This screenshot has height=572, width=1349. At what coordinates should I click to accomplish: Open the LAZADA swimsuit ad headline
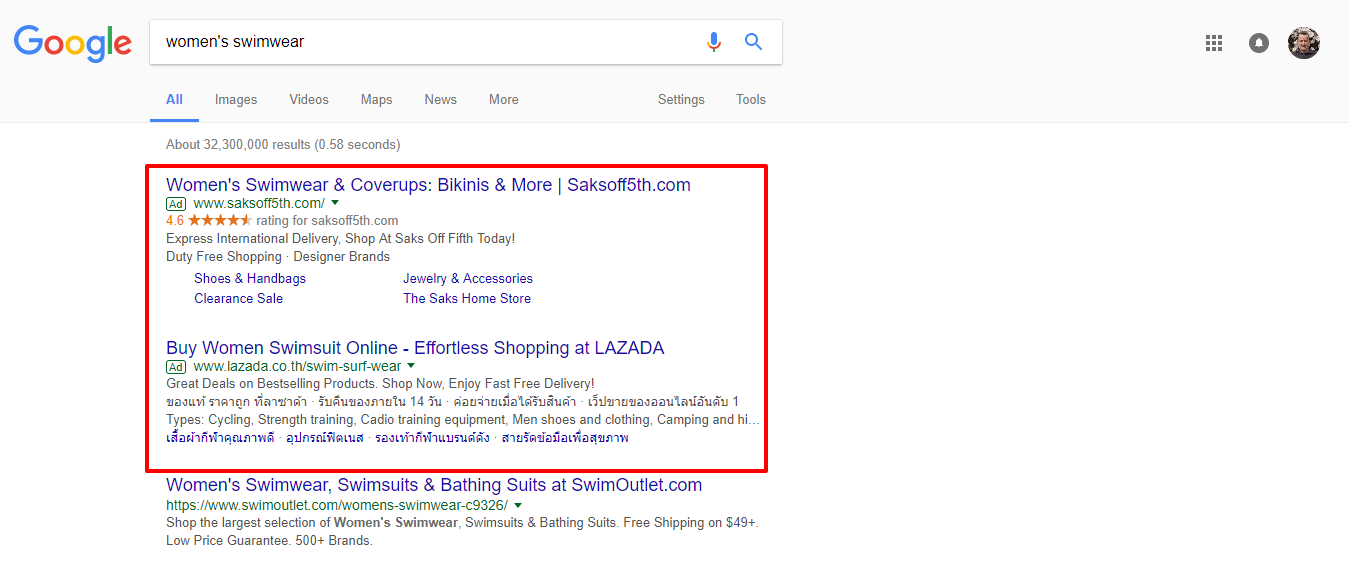click(x=415, y=348)
